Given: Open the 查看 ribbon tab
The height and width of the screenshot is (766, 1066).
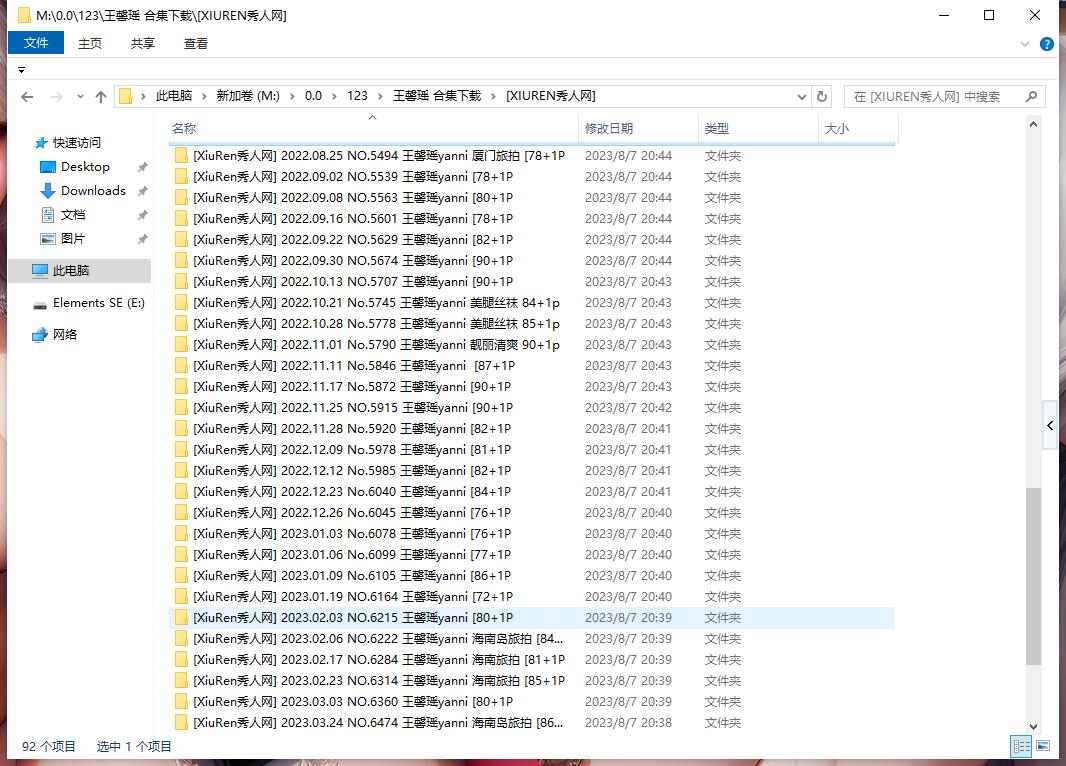Looking at the screenshot, I should [x=196, y=43].
